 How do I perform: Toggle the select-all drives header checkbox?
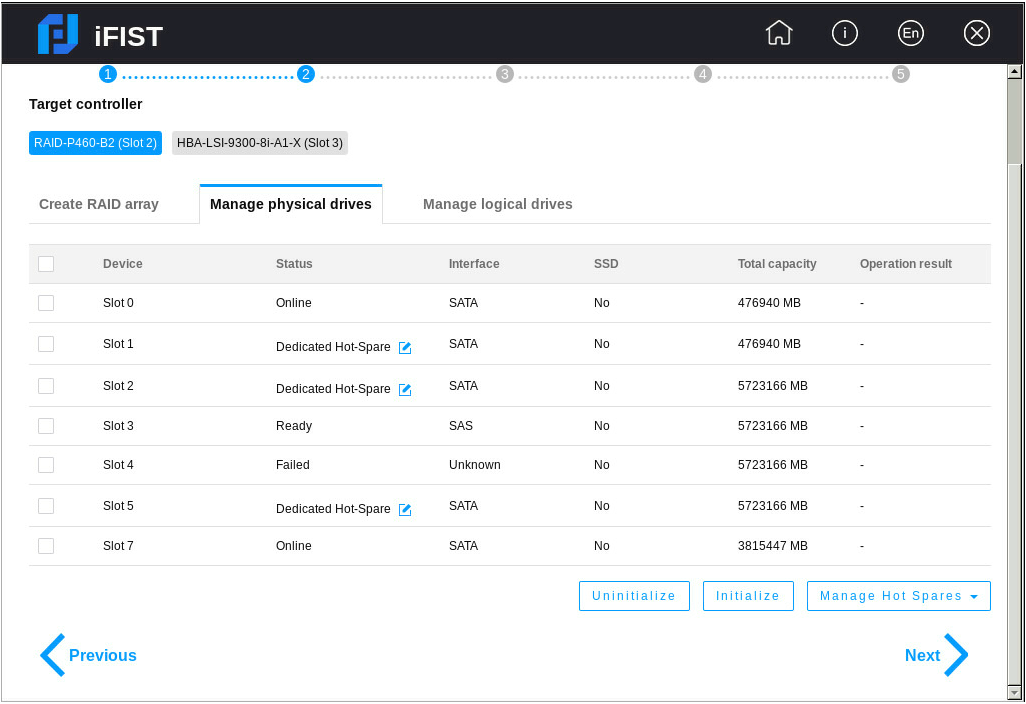pyautogui.click(x=46, y=264)
